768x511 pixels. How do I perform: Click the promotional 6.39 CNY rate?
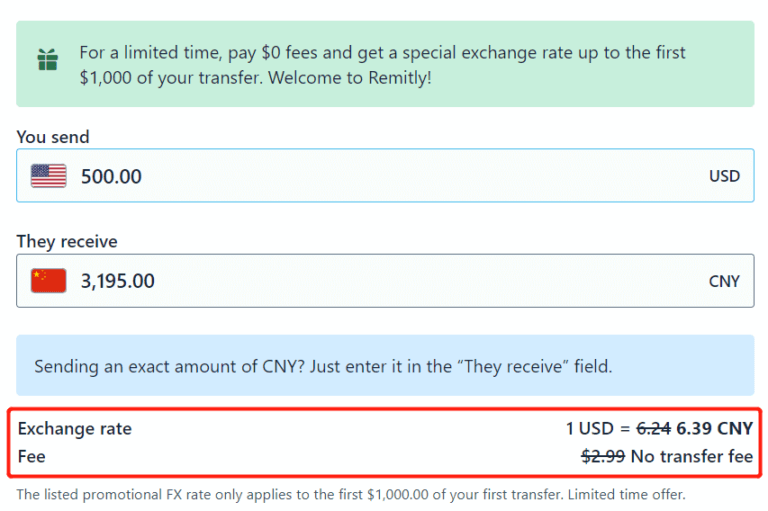click(714, 429)
